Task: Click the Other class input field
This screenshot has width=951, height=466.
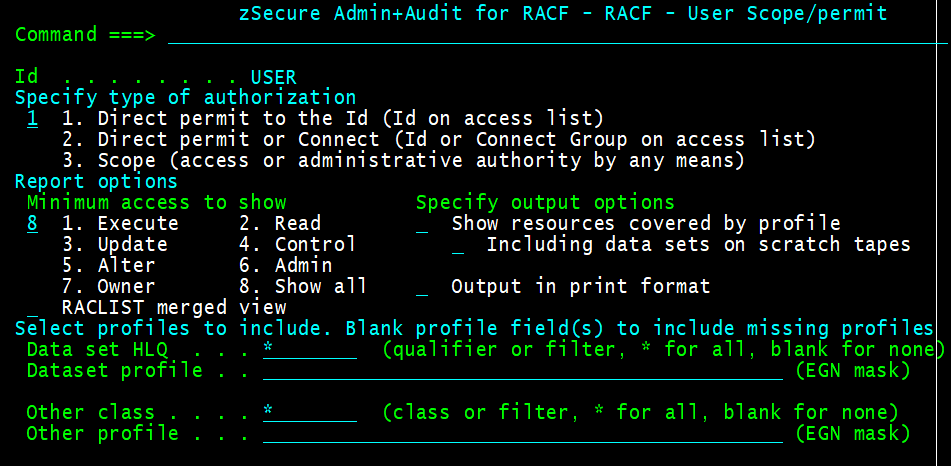Action: [310, 413]
